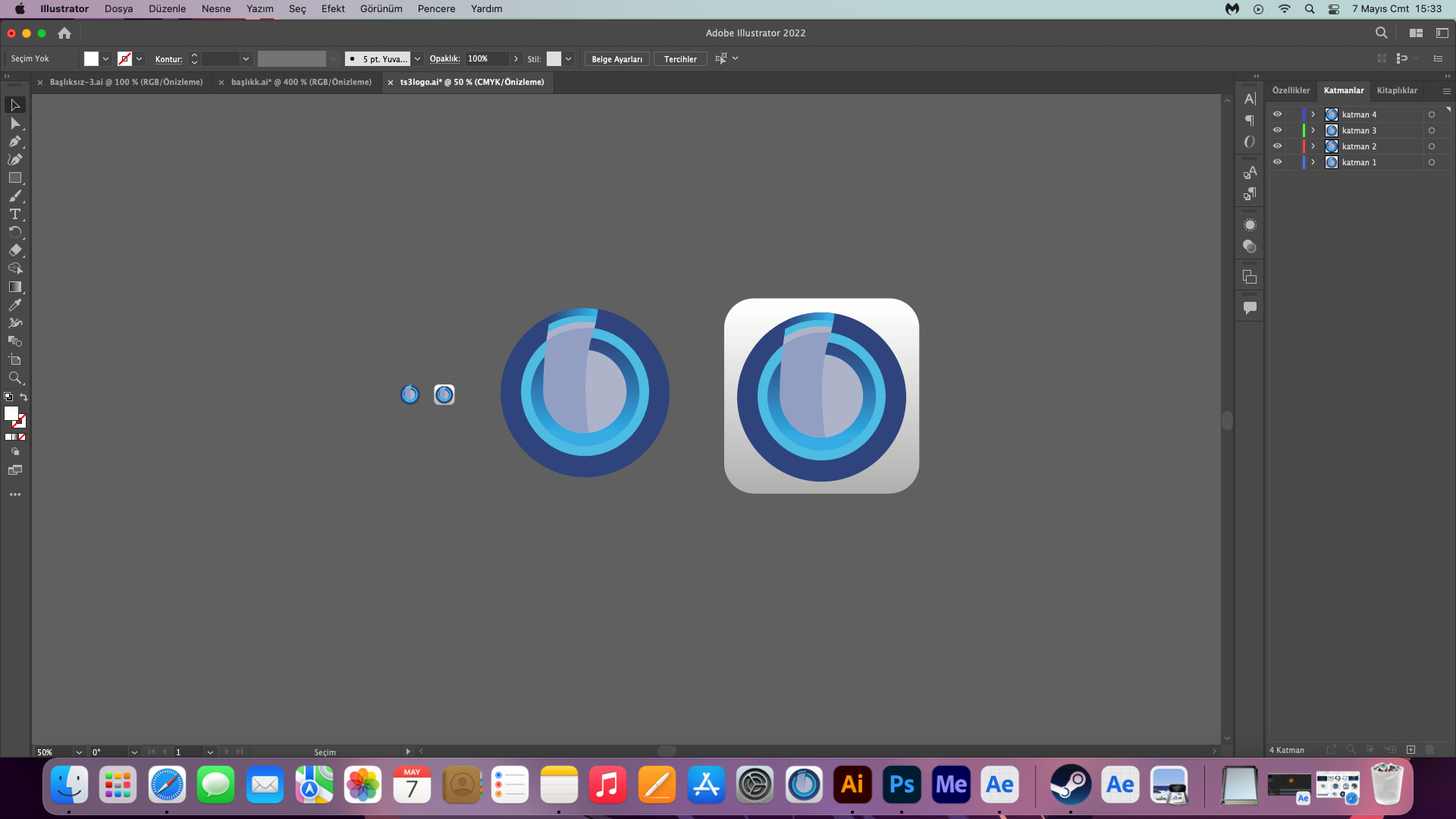Switch to Özellikler panel tab
The height and width of the screenshot is (819, 1456).
[1291, 90]
